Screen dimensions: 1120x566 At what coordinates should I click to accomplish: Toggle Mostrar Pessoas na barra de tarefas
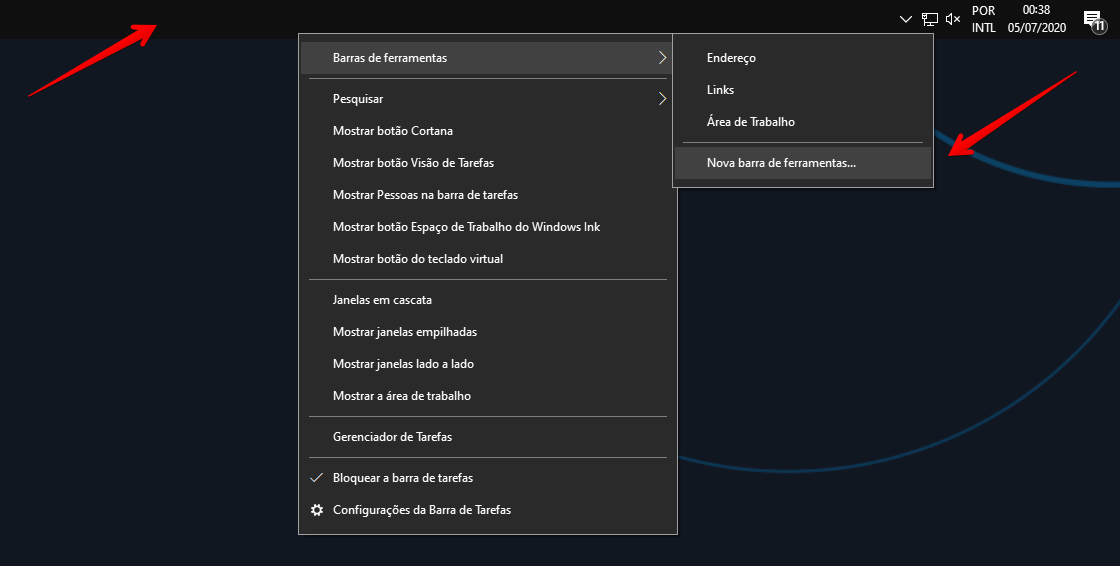tap(425, 195)
